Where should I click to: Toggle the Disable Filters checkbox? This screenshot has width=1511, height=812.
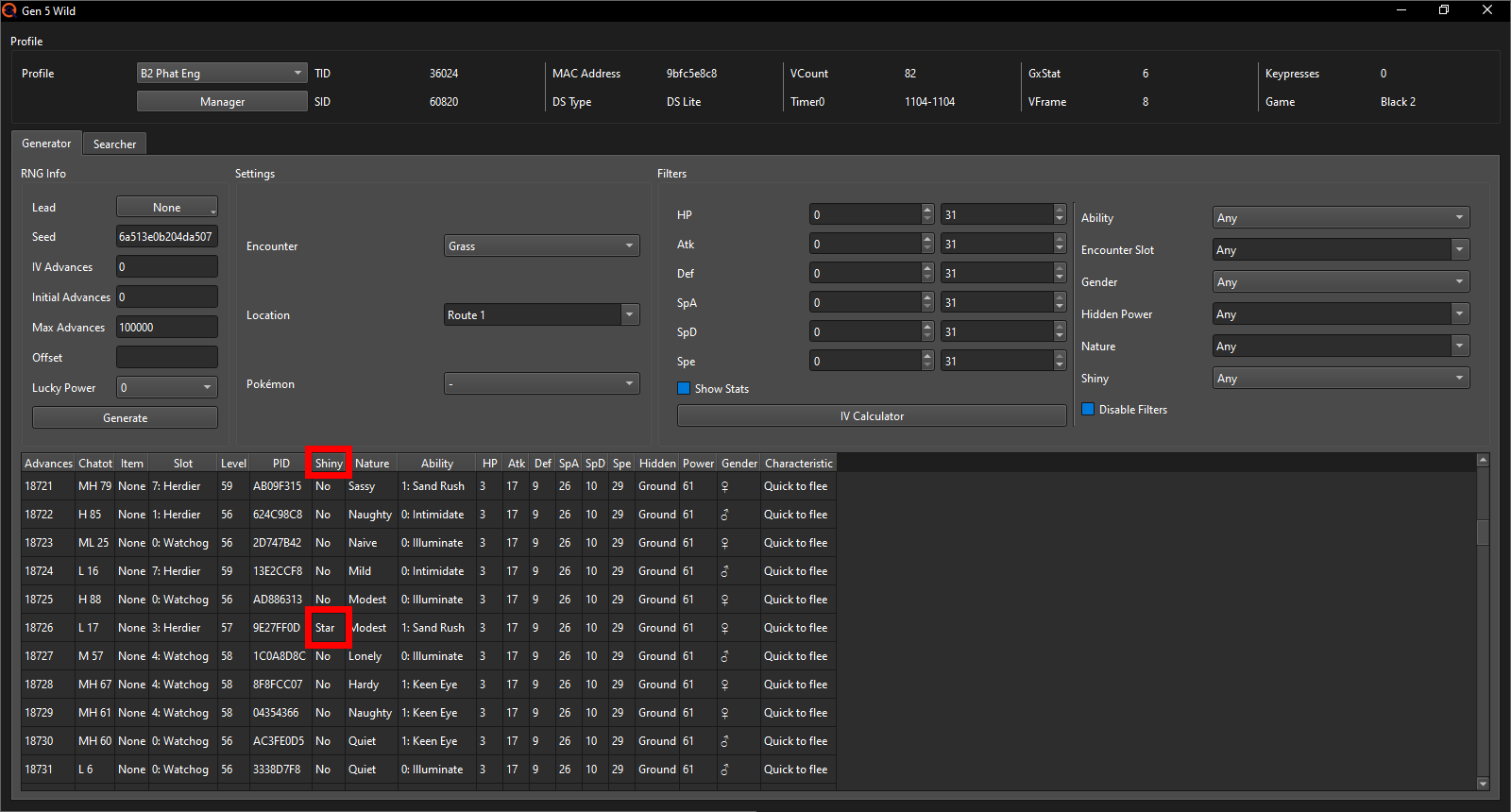1088,410
